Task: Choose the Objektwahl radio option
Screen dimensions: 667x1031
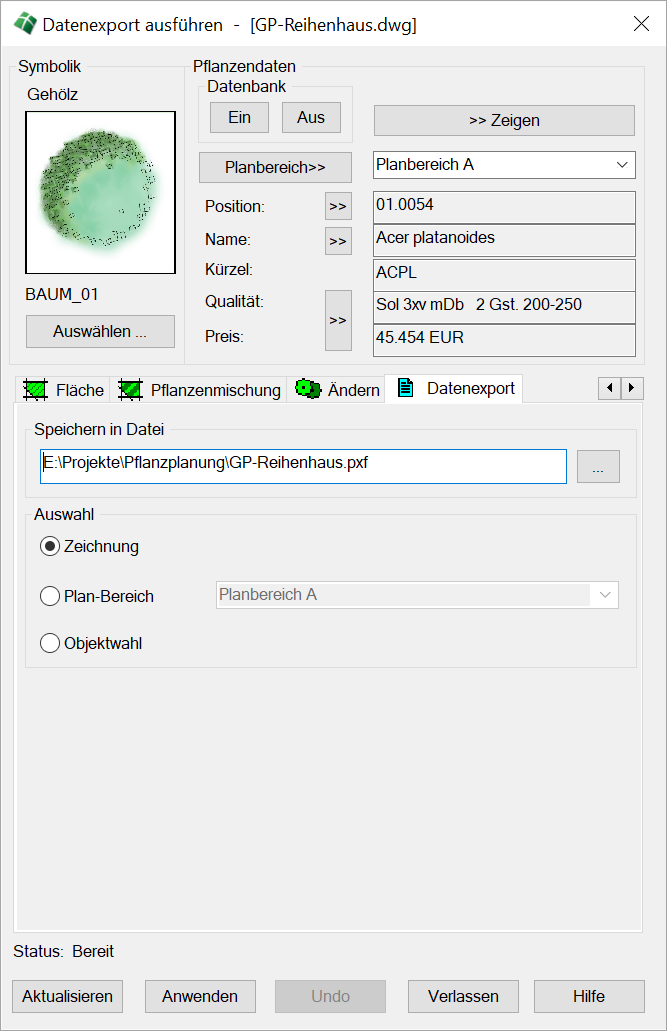Action: (50, 644)
